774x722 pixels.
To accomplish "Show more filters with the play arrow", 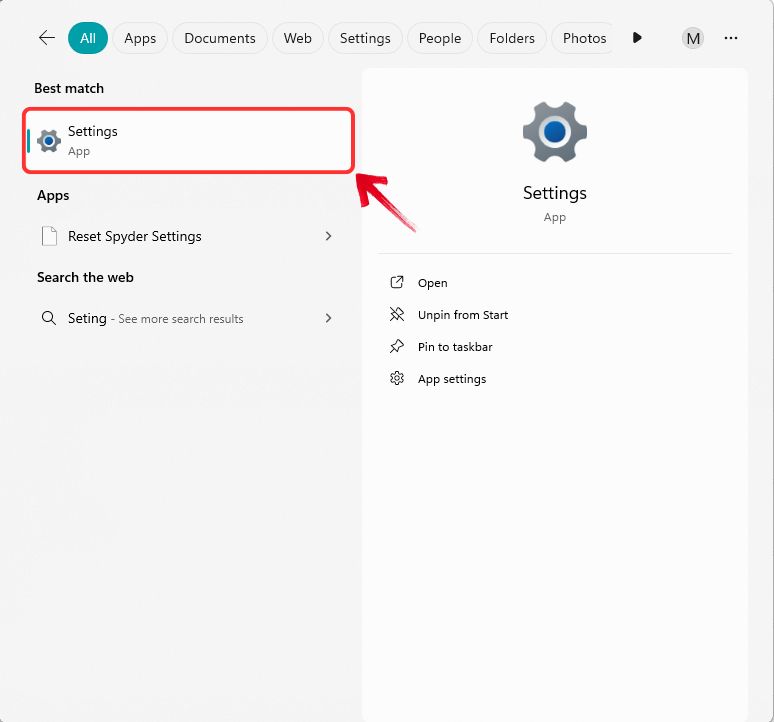I will [x=637, y=38].
